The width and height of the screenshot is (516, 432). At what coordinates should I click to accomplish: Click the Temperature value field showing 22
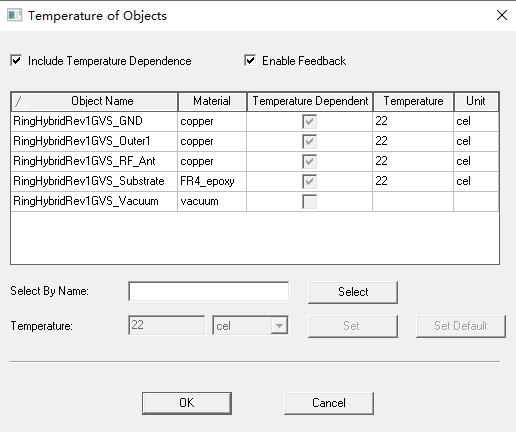pos(167,325)
